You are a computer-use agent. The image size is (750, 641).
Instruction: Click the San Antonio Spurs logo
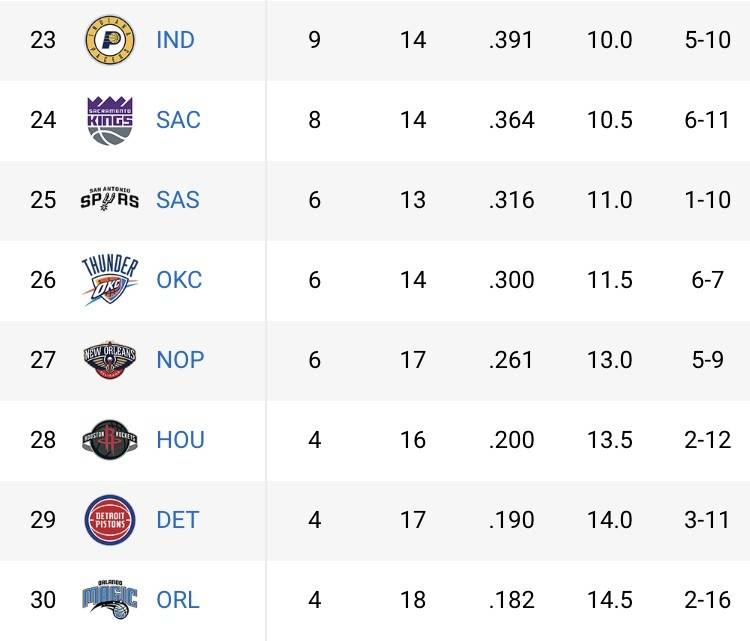(x=110, y=200)
